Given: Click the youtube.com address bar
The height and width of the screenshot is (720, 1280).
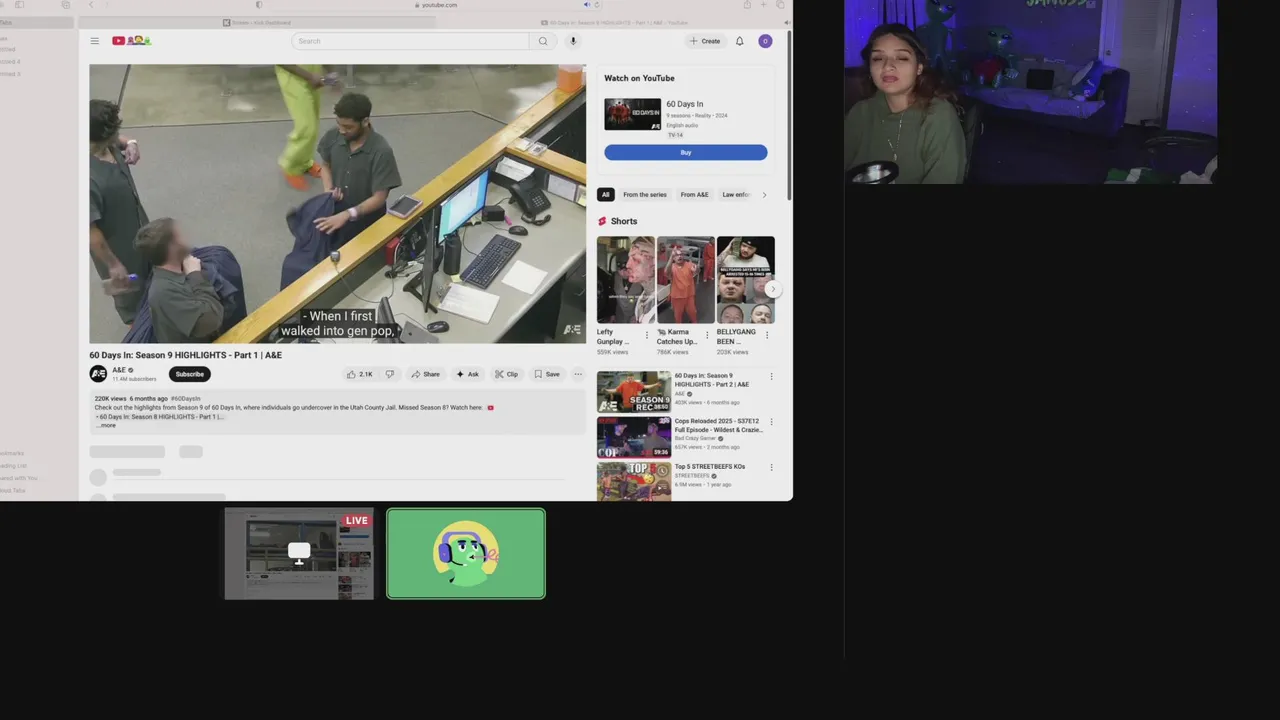Looking at the screenshot, I should [x=438, y=5].
